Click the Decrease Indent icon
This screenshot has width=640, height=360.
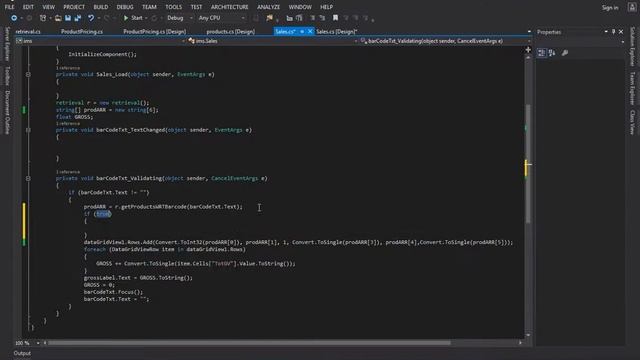click(x=289, y=18)
